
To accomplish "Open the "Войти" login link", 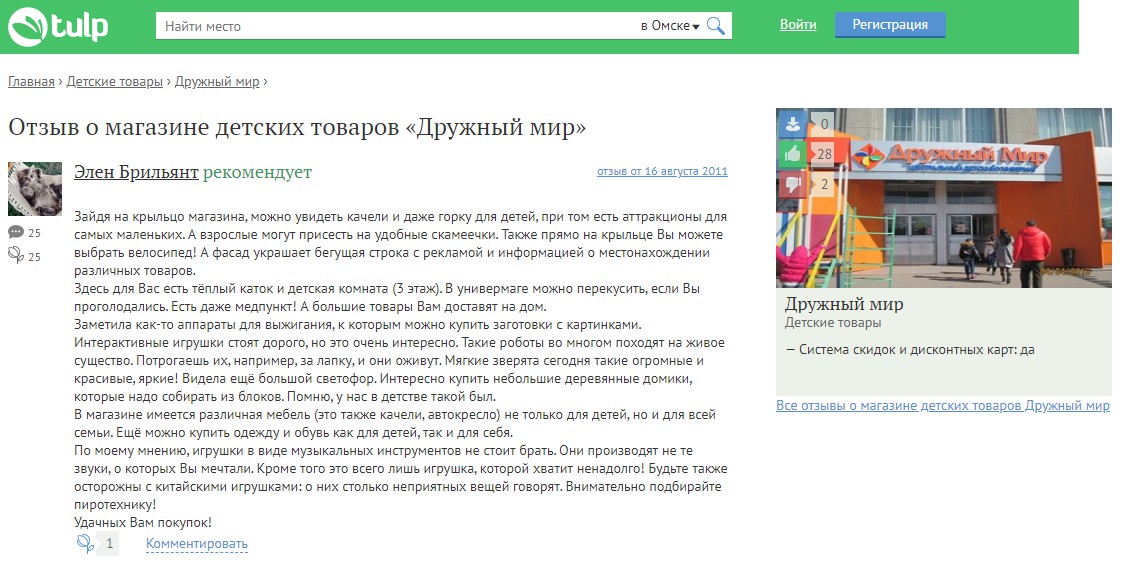I will (x=798, y=24).
